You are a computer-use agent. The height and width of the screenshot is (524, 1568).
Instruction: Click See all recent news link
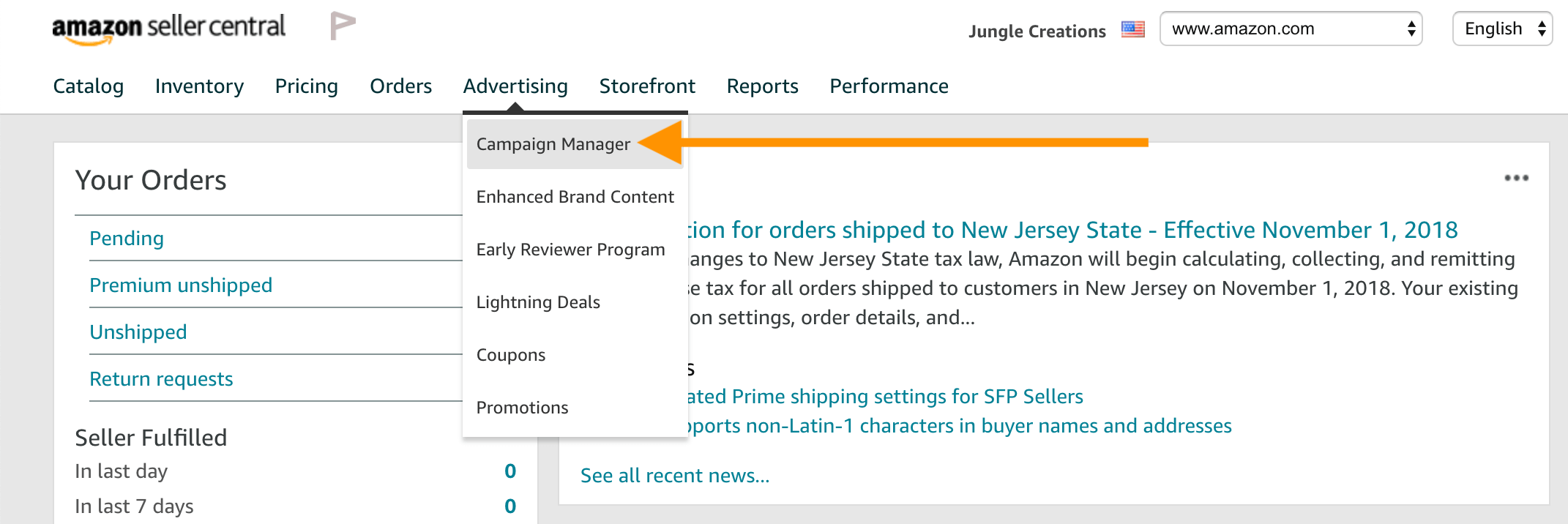point(675,476)
